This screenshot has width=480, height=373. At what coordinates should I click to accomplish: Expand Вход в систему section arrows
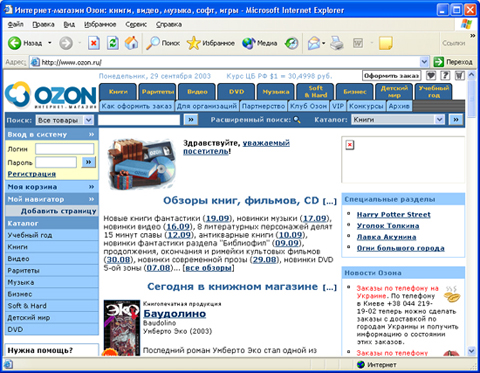click(91, 135)
